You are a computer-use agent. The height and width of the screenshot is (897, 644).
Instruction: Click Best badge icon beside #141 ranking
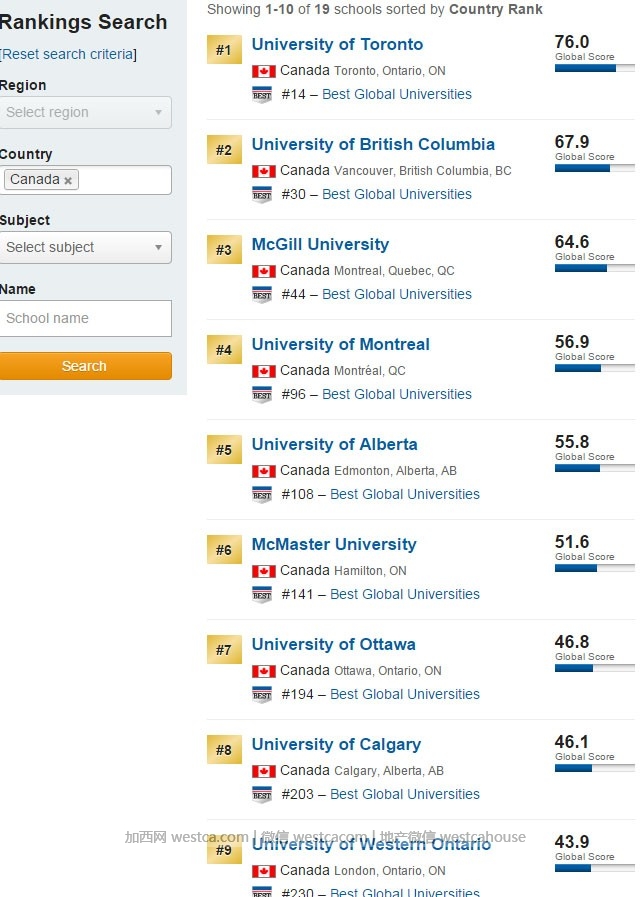tap(262, 595)
